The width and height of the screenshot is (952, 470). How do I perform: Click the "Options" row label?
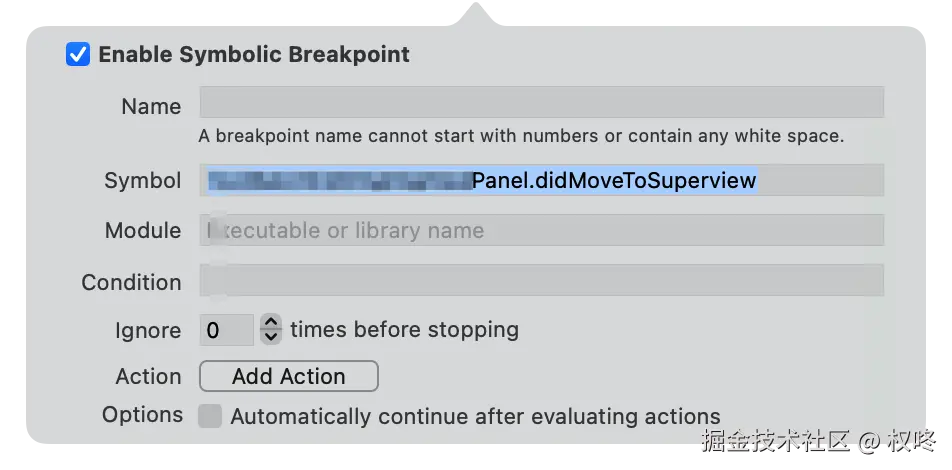[142, 415]
